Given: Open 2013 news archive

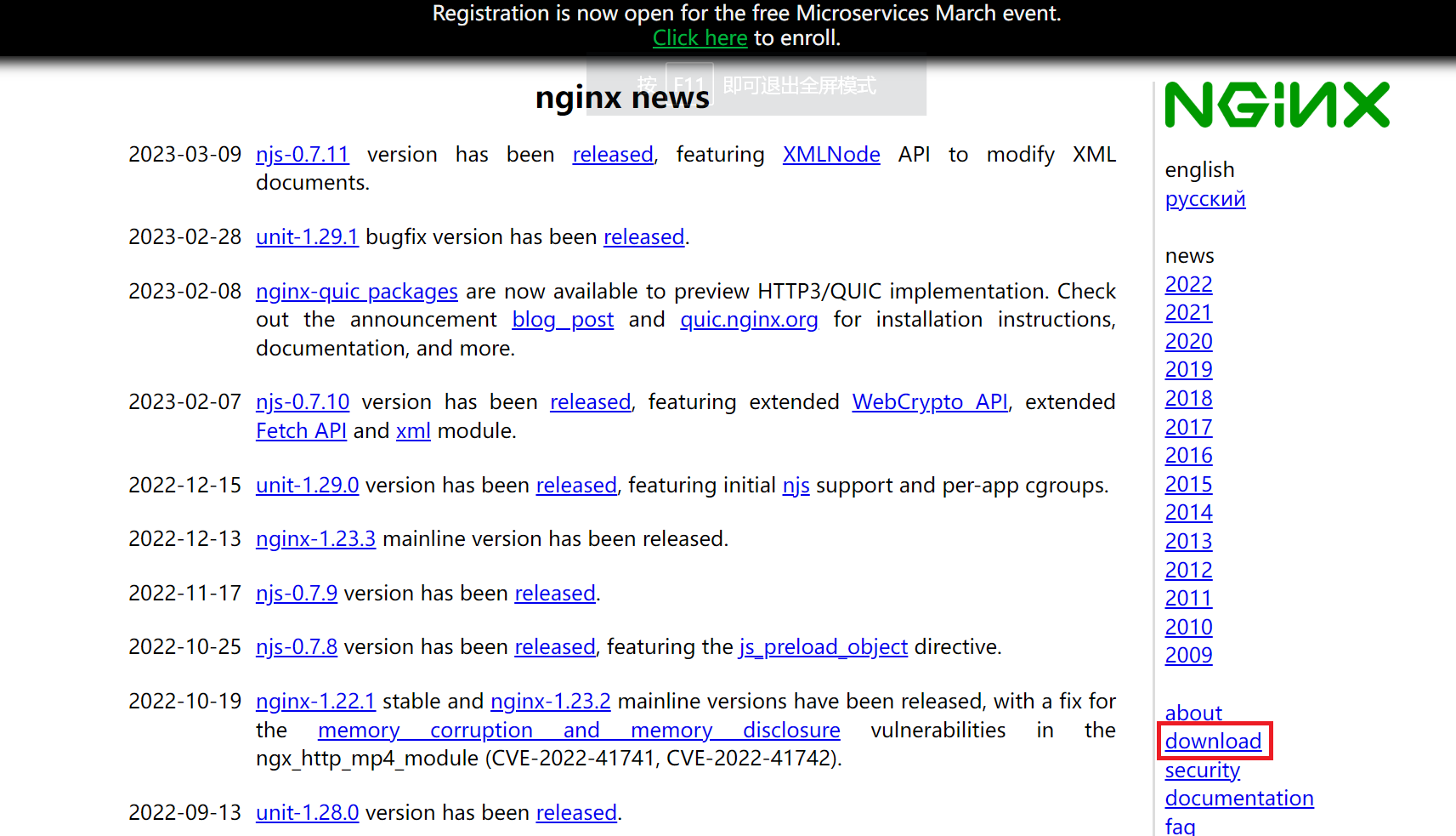Looking at the screenshot, I should tap(1188, 542).
